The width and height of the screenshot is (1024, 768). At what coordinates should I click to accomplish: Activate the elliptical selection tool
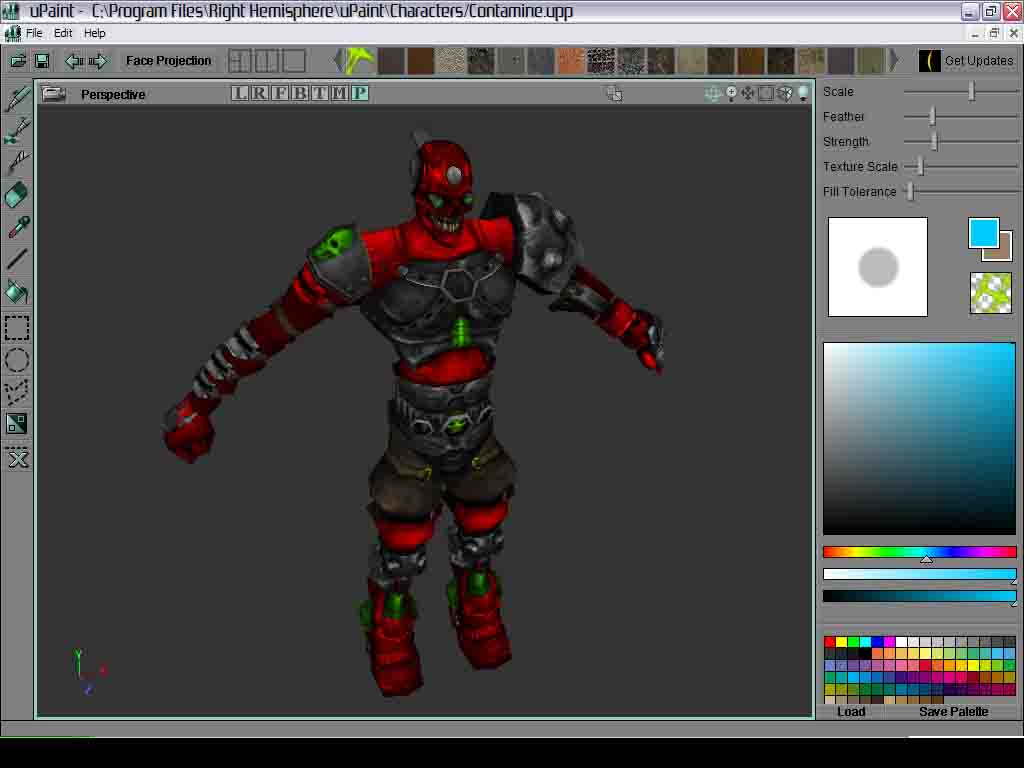[x=15, y=360]
